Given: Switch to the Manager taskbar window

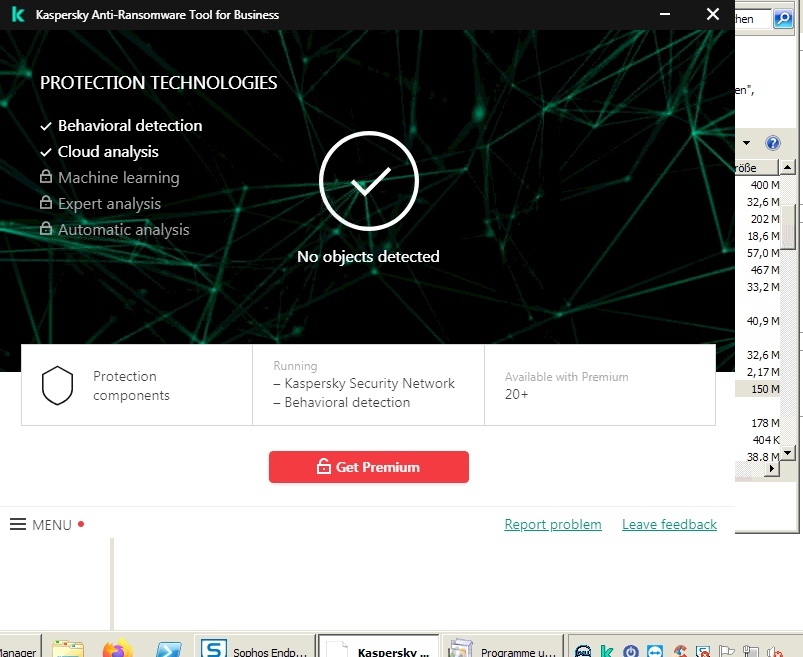Looking at the screenshot, I should point(20,647).
